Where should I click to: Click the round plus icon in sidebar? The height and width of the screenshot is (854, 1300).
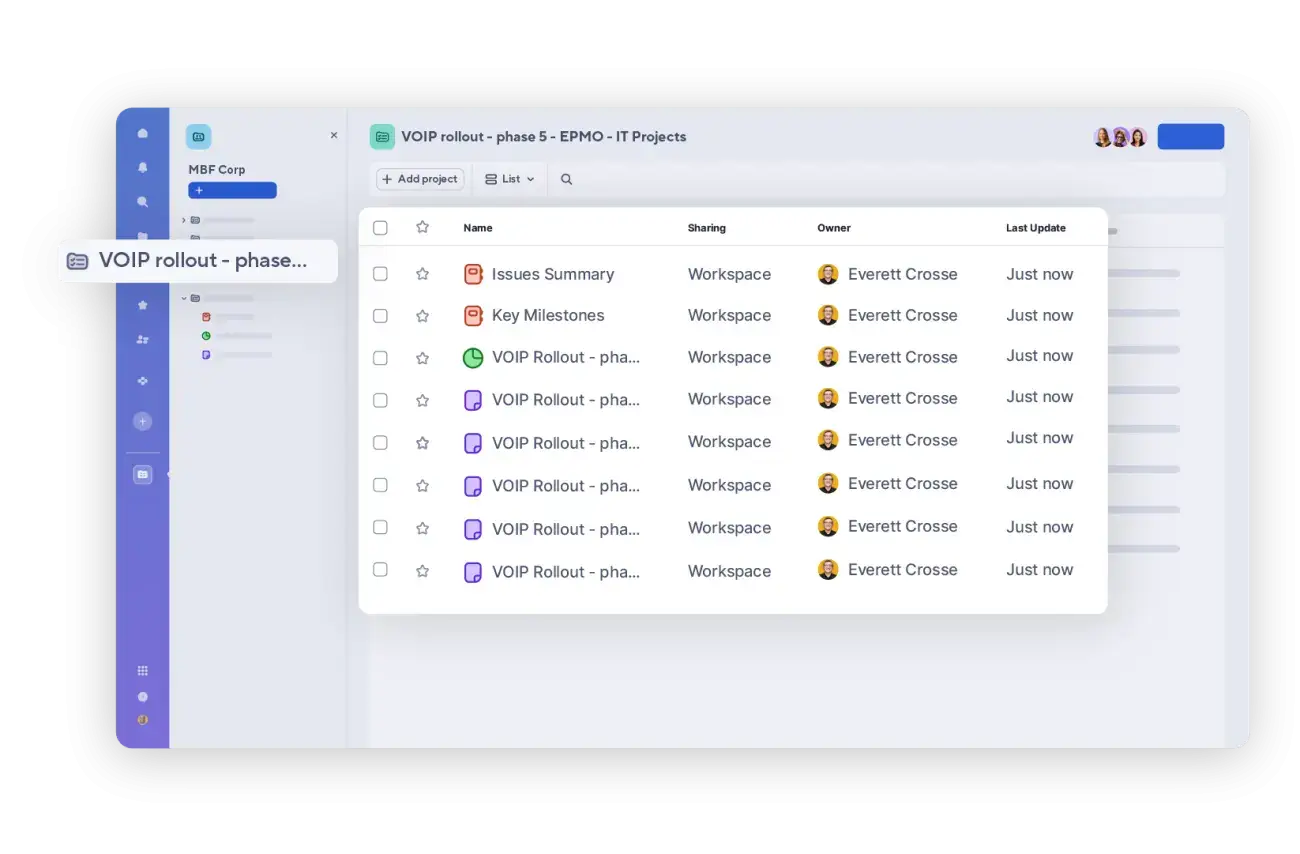[x=142, y=421]
